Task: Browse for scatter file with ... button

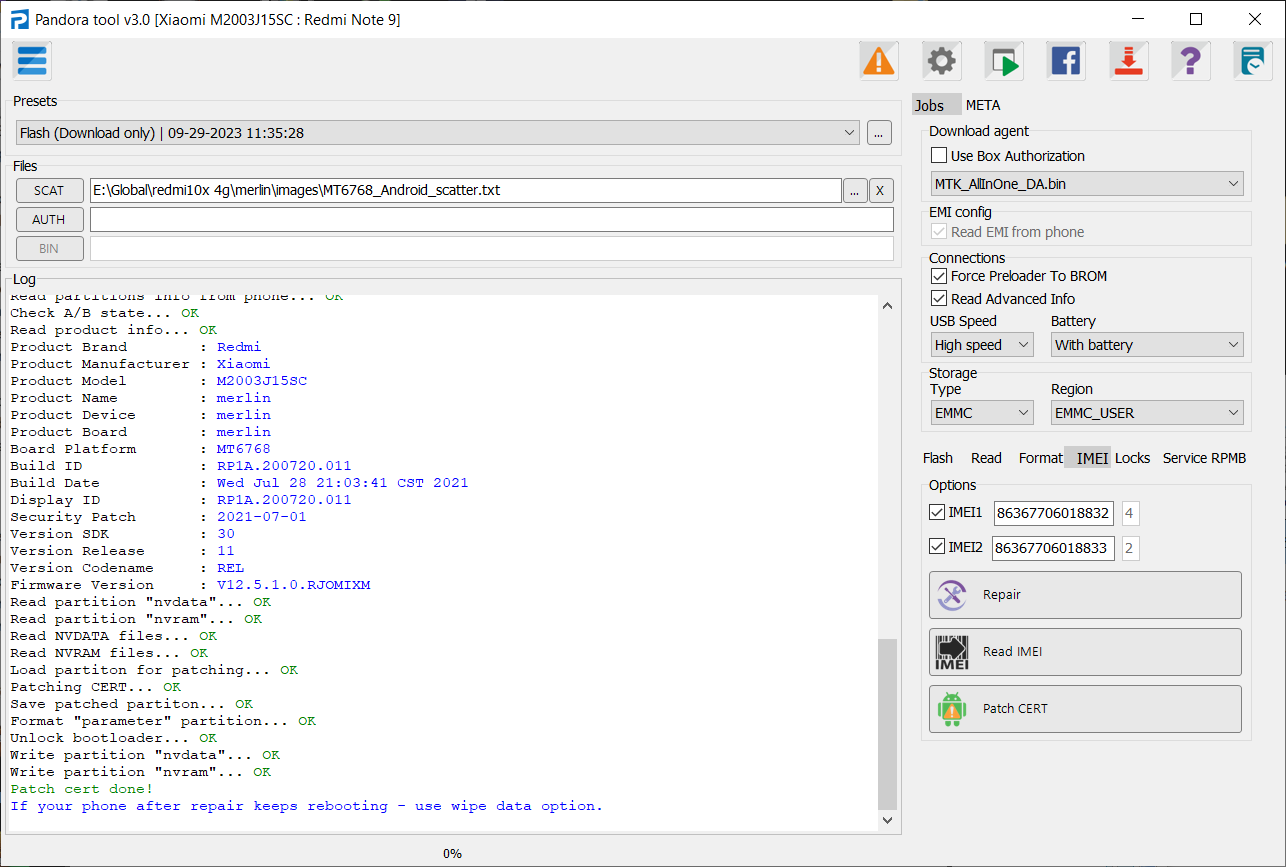Action: click(855, 191)
